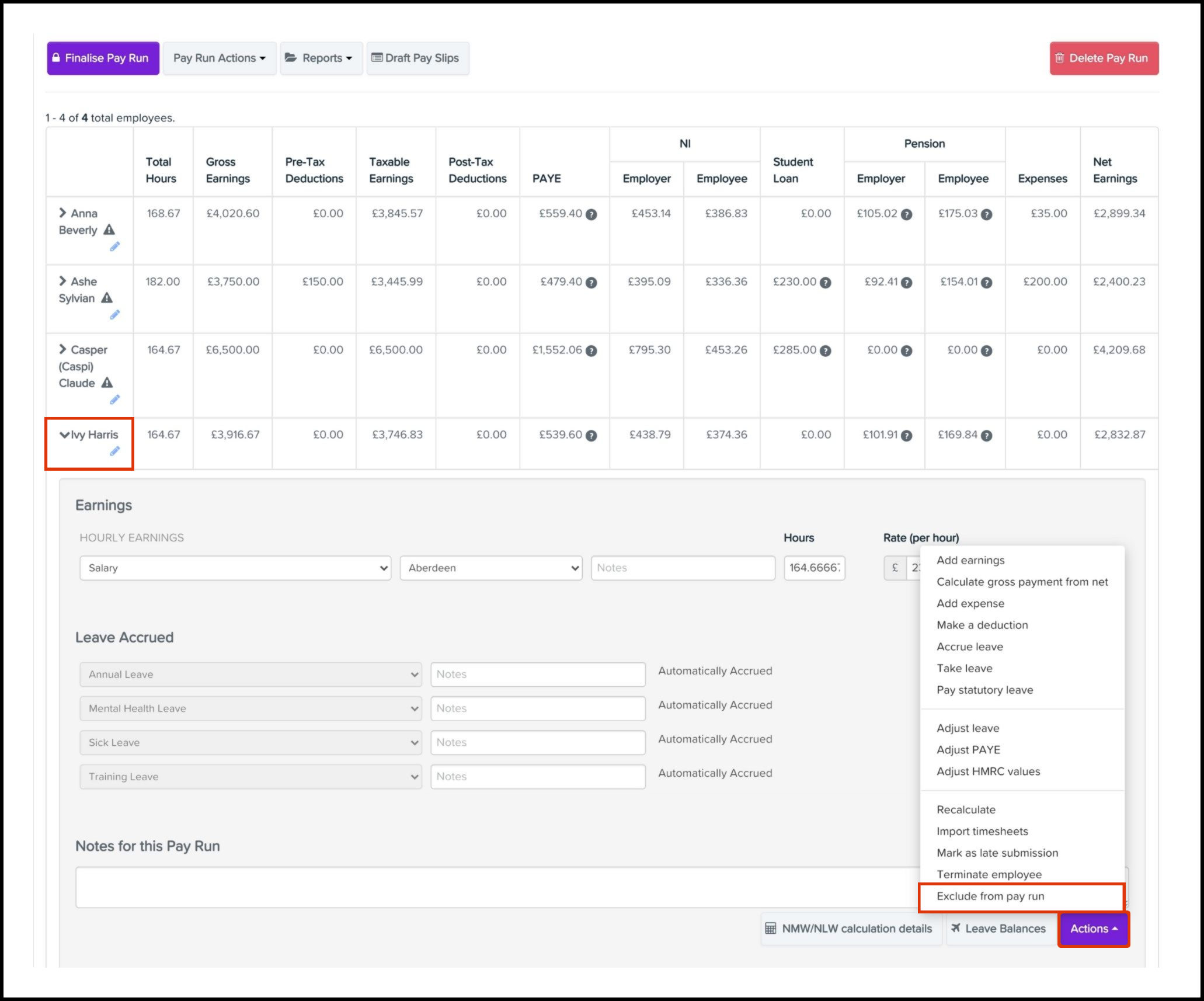Click the Finalise Pay Run button
1204x1001 pixels.
coord(103,58)
